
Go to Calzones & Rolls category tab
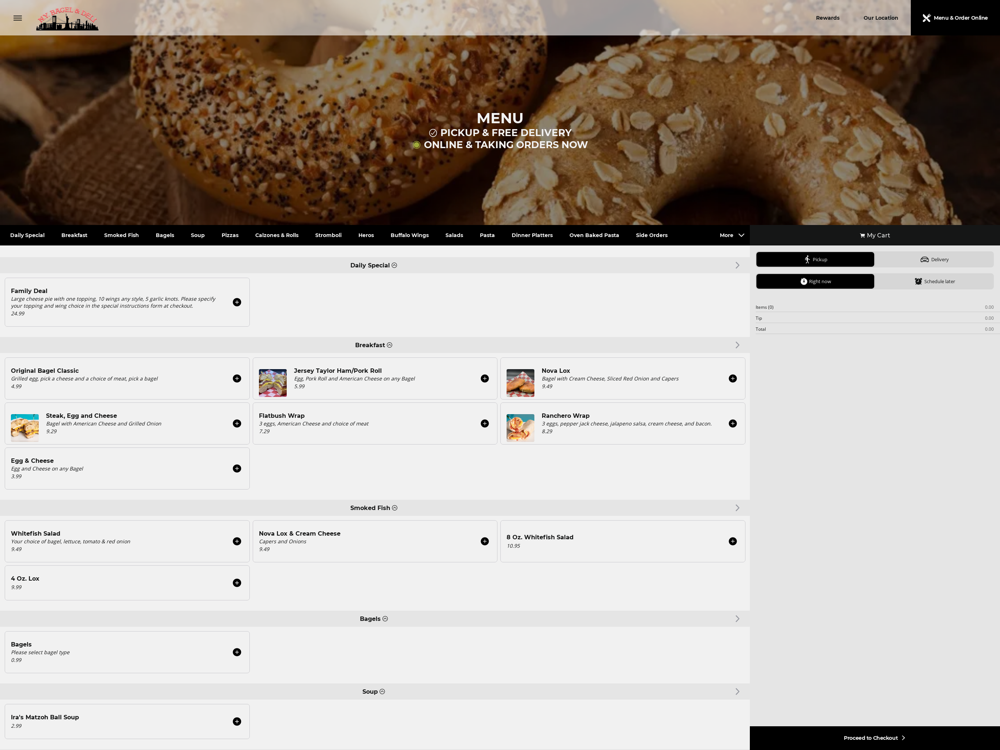pyautogui.click(x=277, y=235)
